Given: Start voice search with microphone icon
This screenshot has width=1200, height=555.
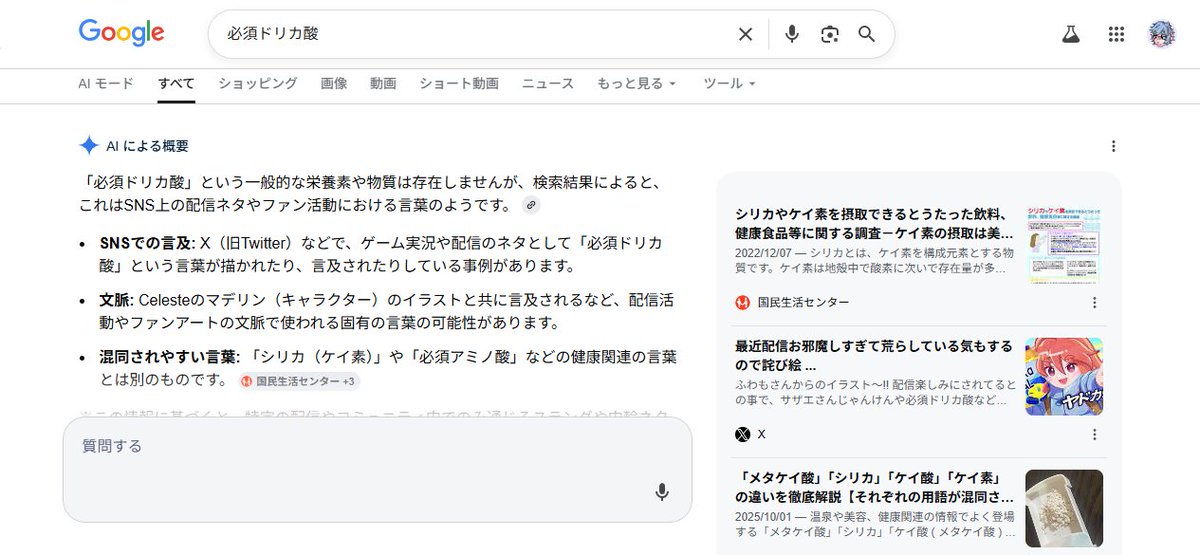Looking at the screenshot, I should tap(792, 34).
